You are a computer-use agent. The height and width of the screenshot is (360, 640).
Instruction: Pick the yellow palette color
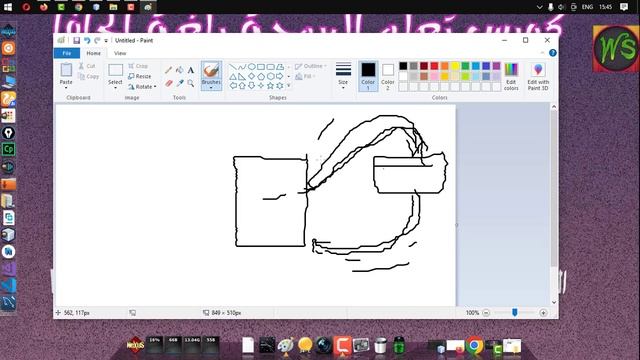point(455,66)
